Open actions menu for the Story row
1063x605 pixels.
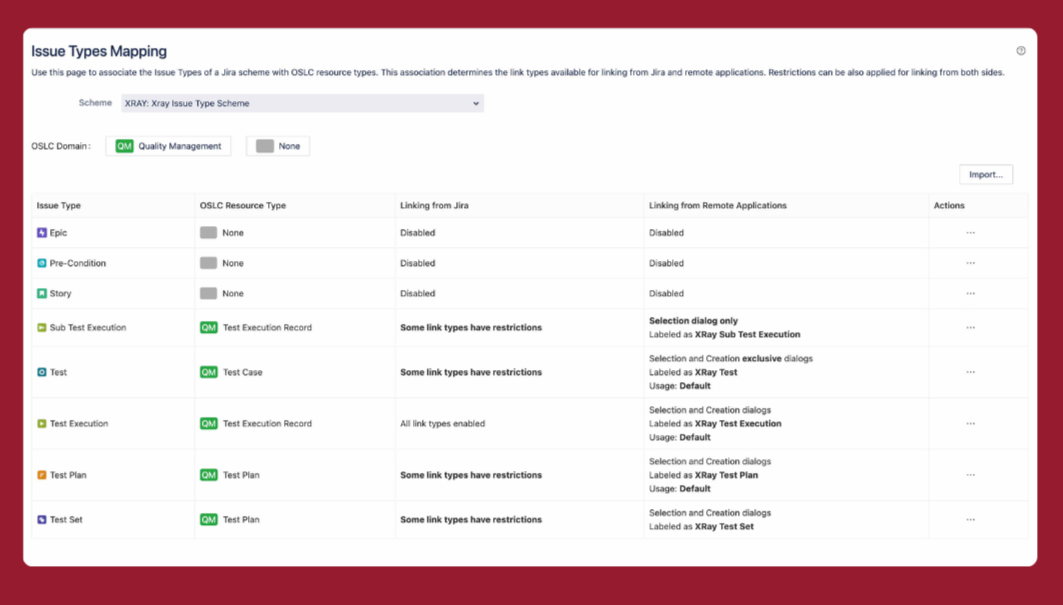click(970, 294)
